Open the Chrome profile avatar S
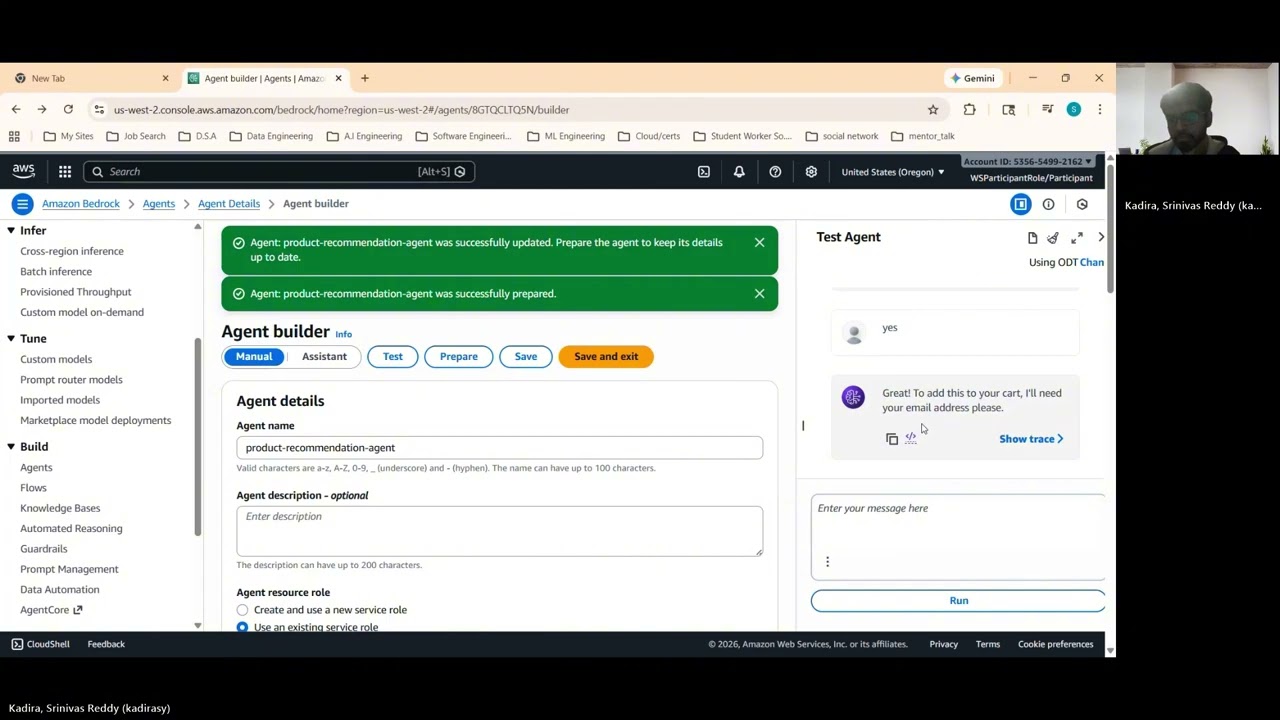 (1073, 110)
